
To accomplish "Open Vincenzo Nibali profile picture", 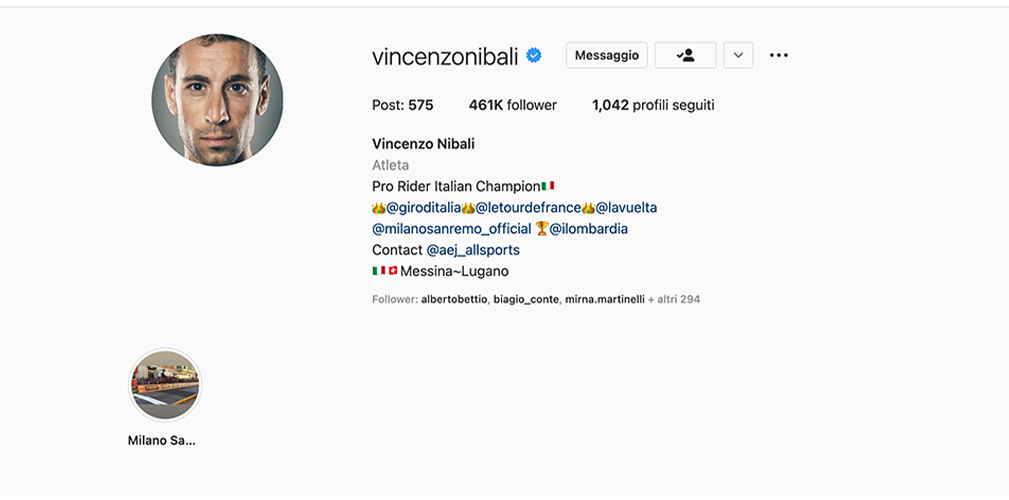I will (x=218, y=100).
